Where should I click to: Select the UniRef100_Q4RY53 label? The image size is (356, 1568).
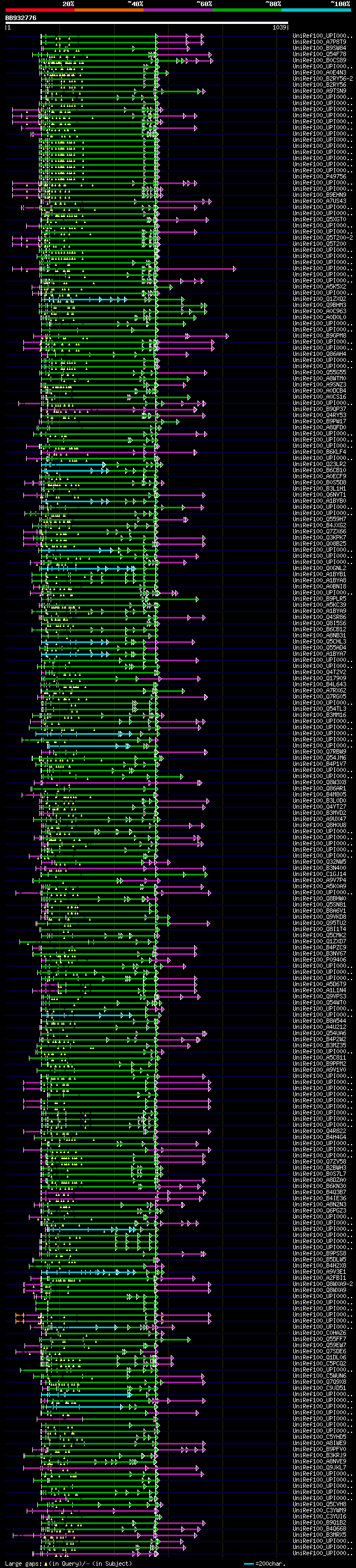coord(319,415)
